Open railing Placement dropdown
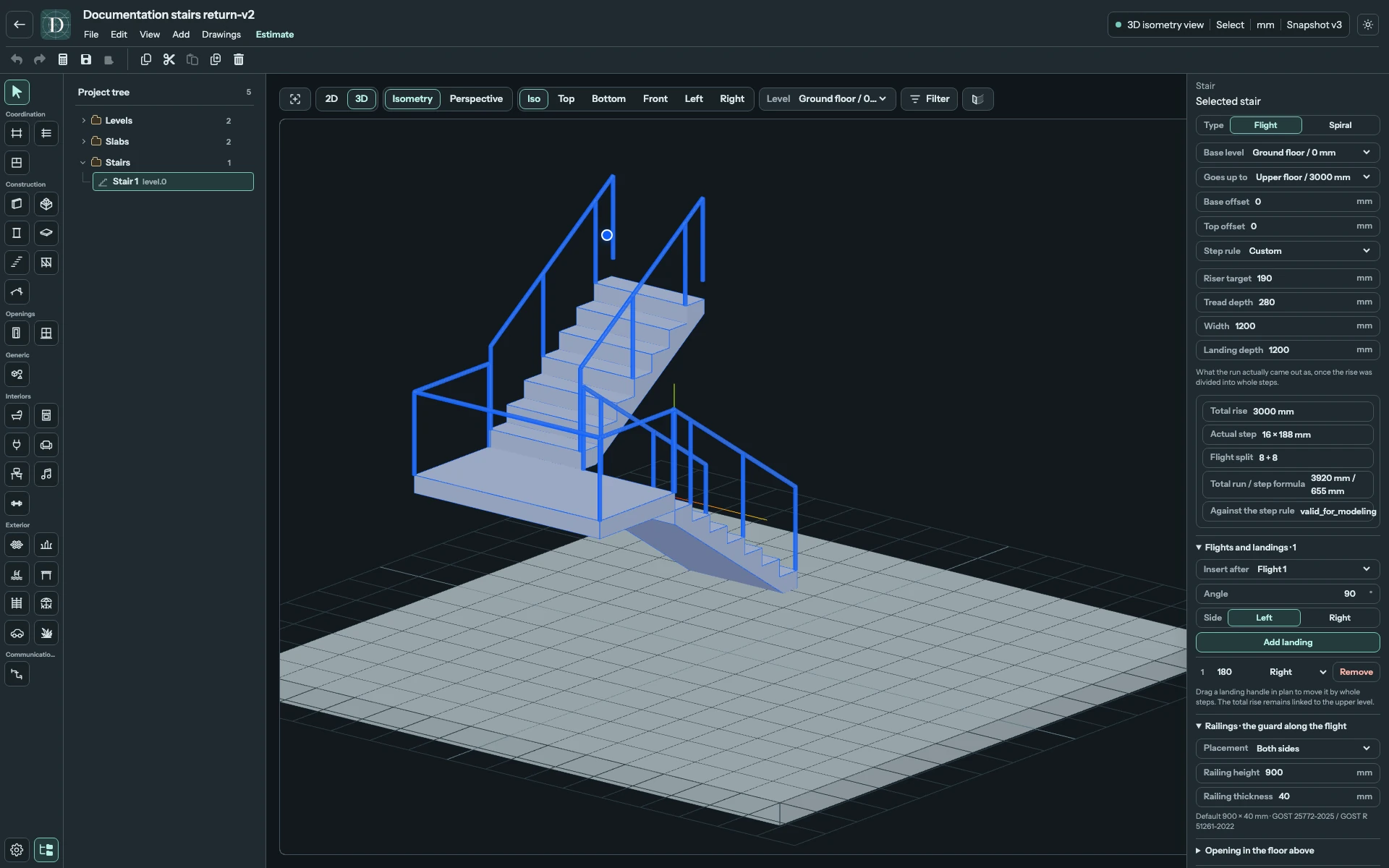The image size is (1389, 868). coord(1288,749)
